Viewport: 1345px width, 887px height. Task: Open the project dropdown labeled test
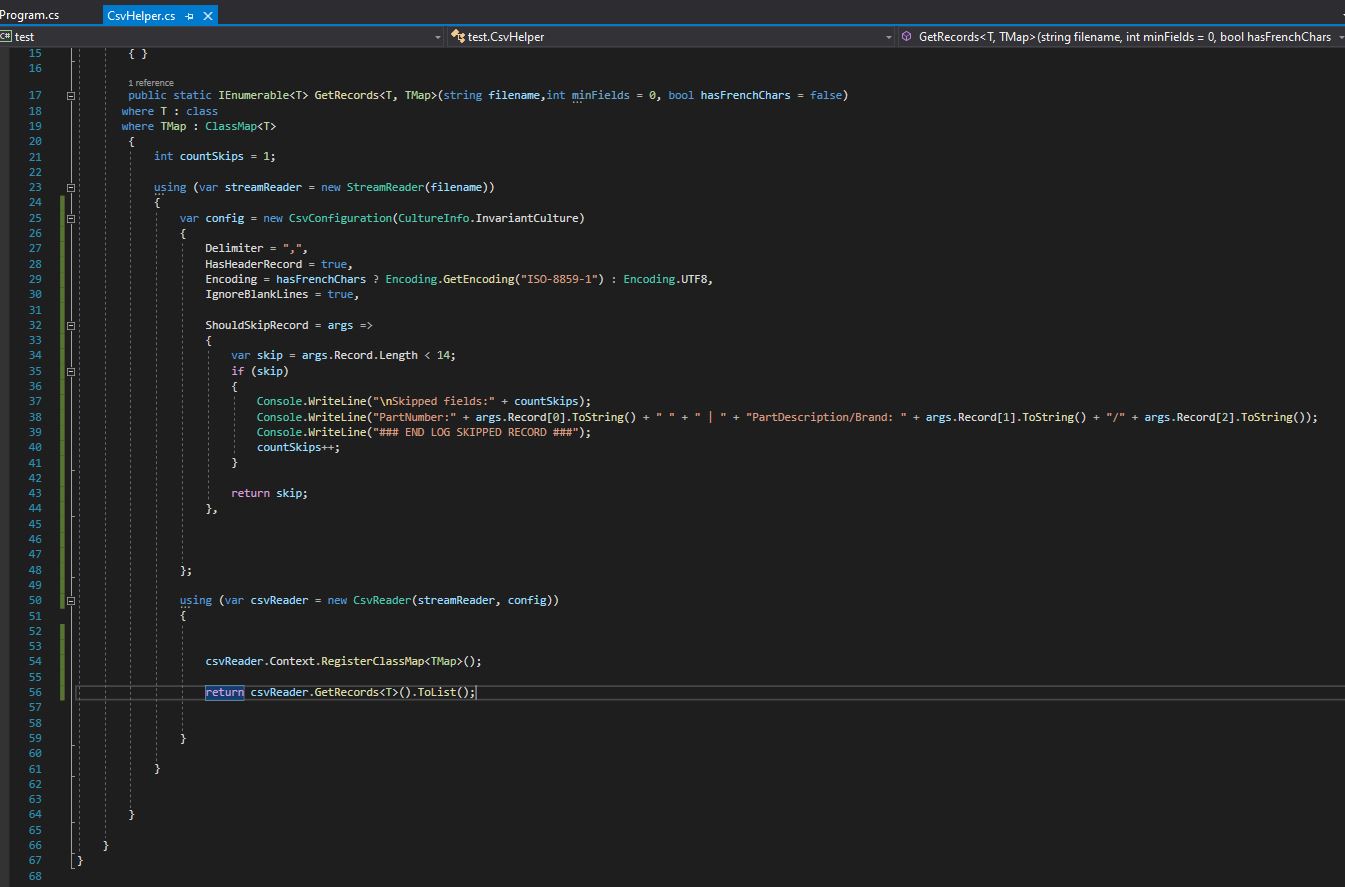tap(437, 36)
